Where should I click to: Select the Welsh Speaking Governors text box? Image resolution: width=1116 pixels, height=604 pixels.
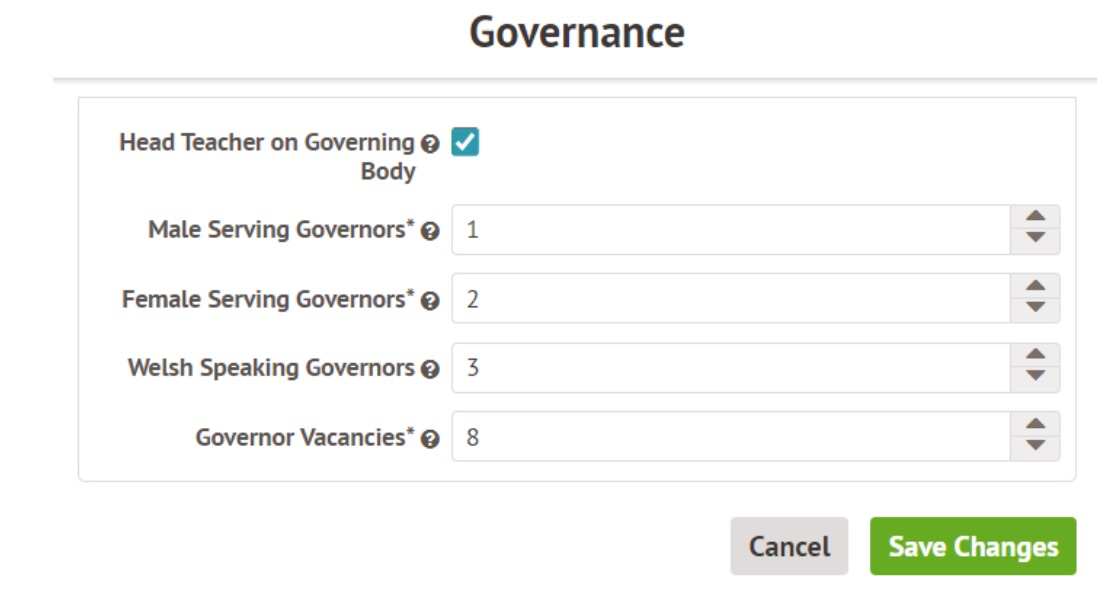click(730, 368)
